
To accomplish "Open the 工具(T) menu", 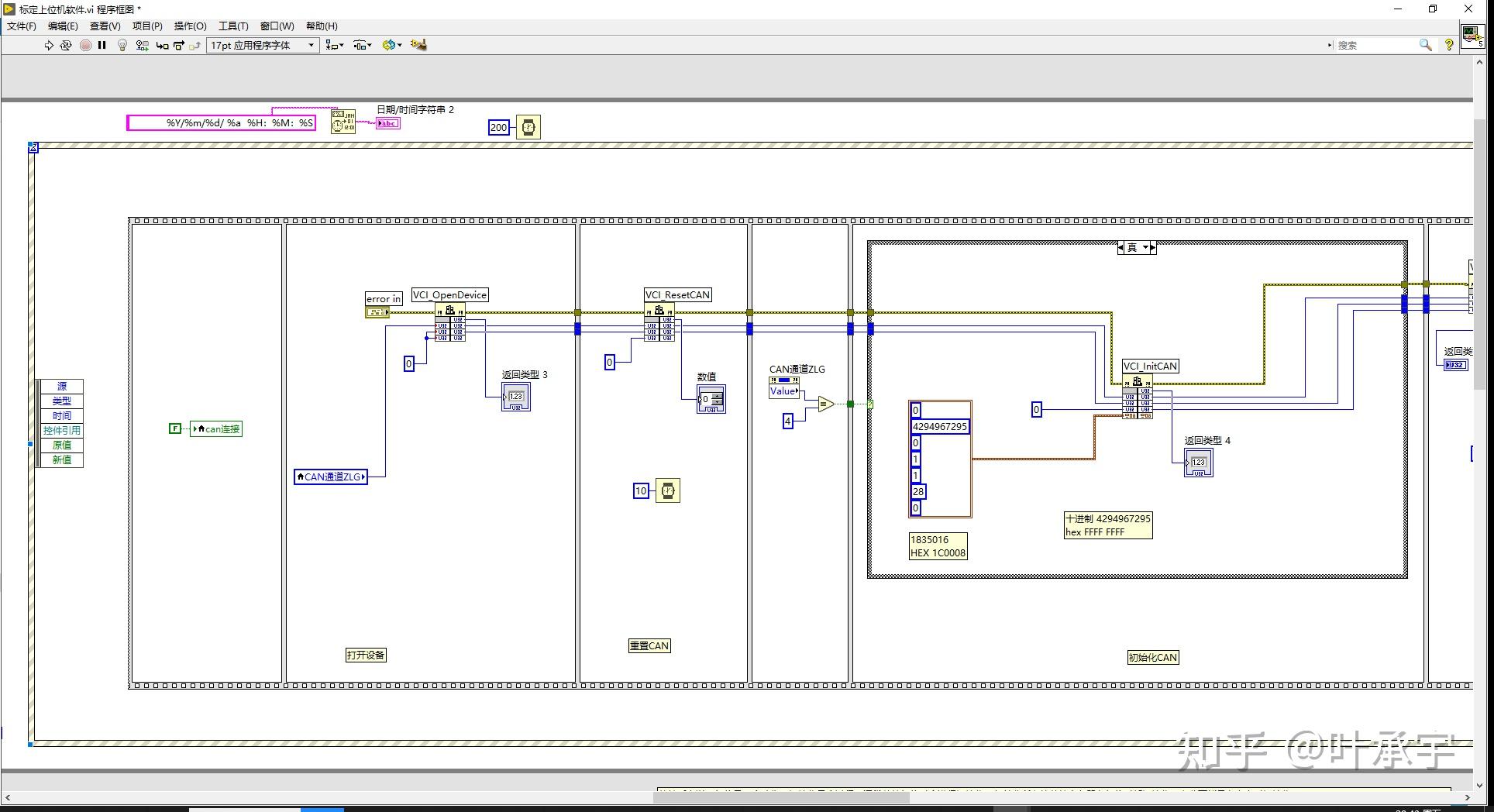I will 232,26.
